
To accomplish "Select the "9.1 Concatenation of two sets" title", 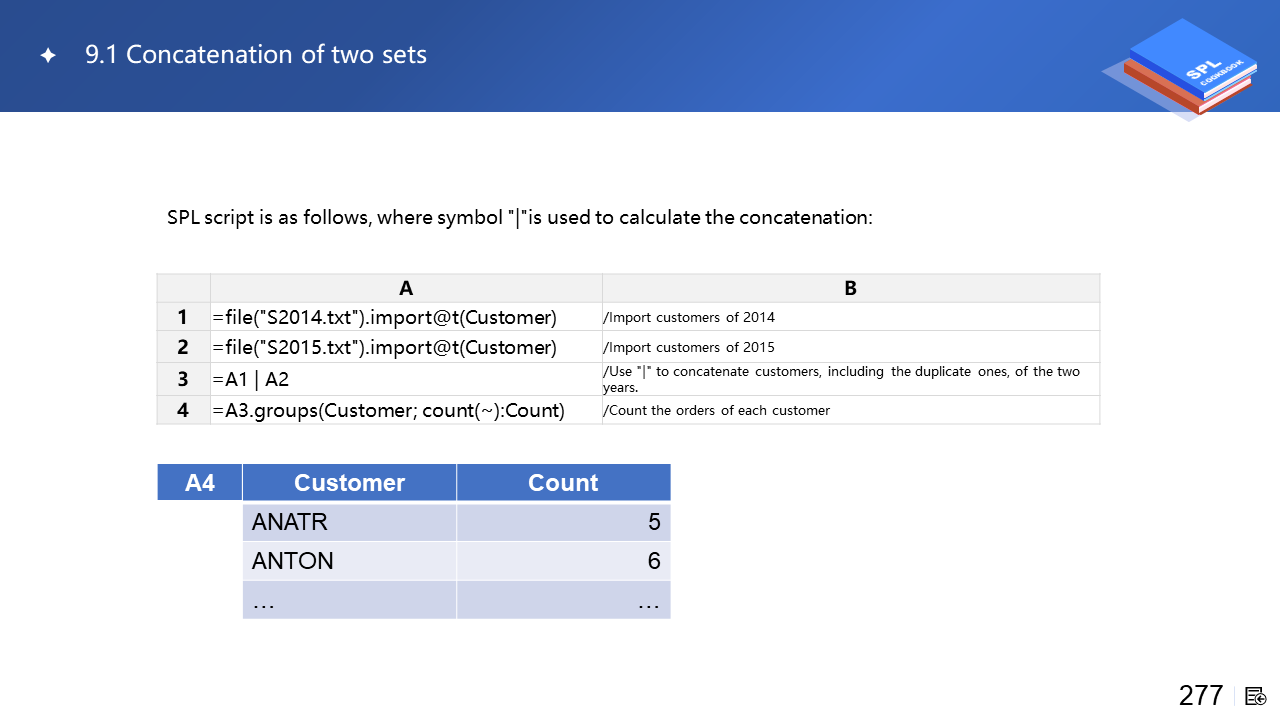I will (x=256, y=55).
